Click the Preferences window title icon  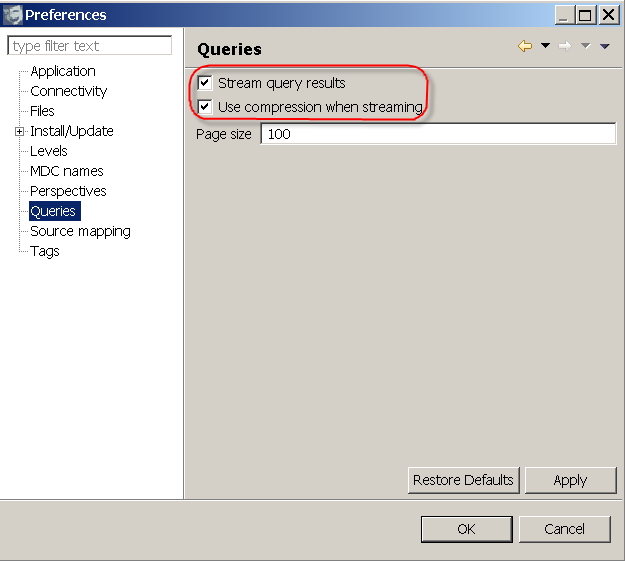[x=12, y=15]
